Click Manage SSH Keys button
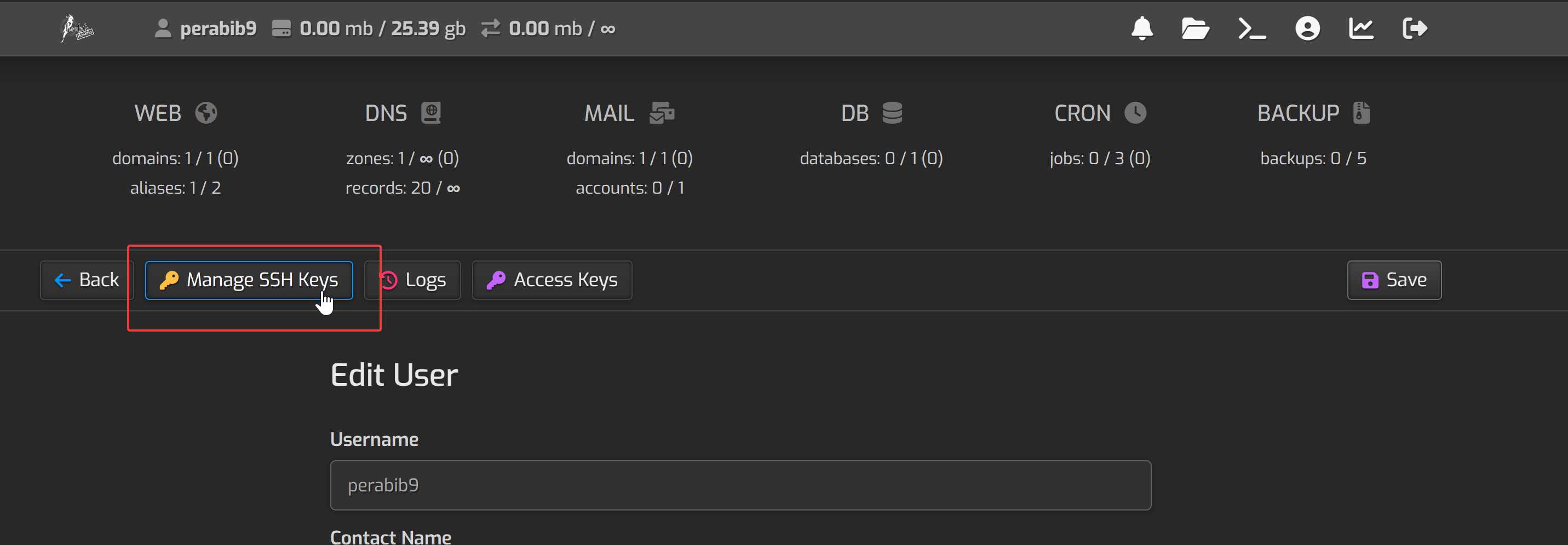 pyautogui.click(x=249, y=280)
